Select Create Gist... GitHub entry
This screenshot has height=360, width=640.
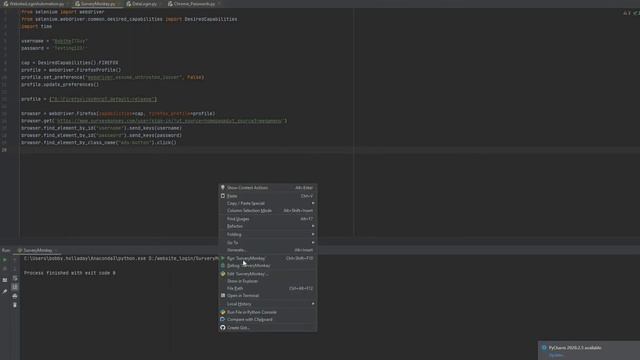click(267, 328)
